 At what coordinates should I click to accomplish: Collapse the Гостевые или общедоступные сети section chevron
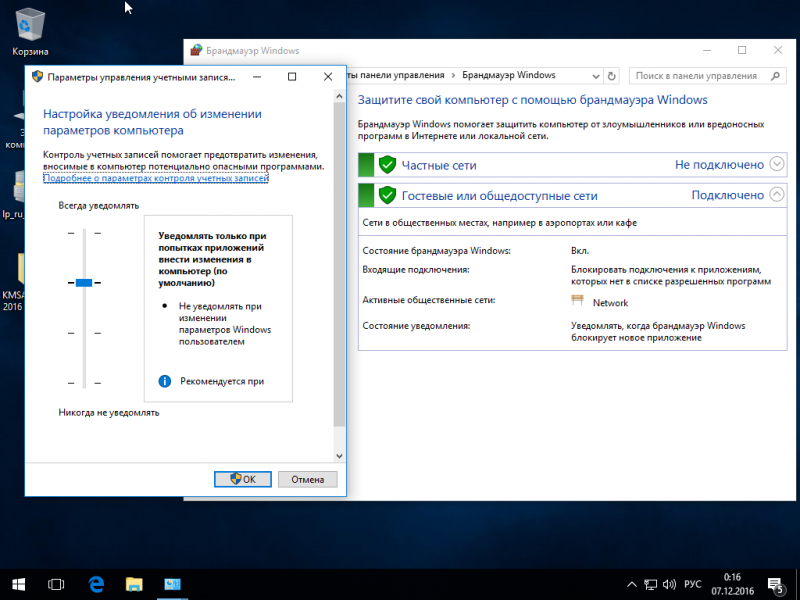(x=777, y=194)
